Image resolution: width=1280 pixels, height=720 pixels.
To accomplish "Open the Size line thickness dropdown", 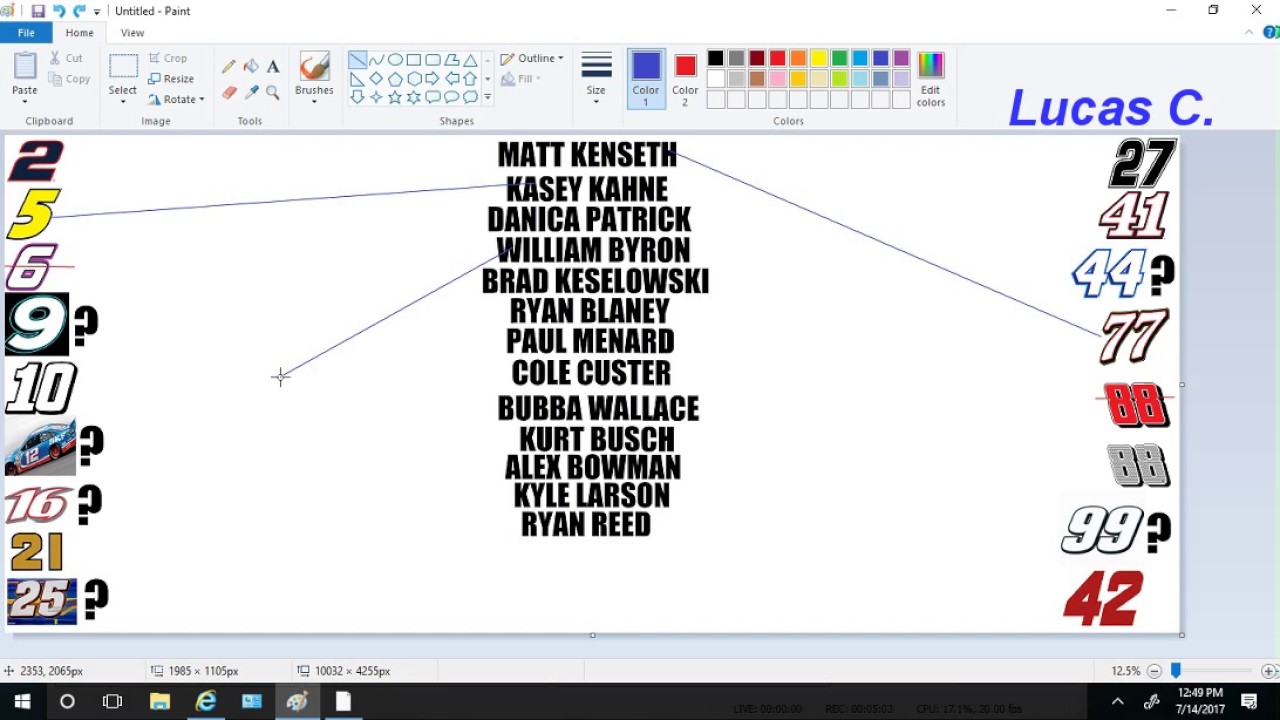I will pyautogui.click(x=596, y=78).
